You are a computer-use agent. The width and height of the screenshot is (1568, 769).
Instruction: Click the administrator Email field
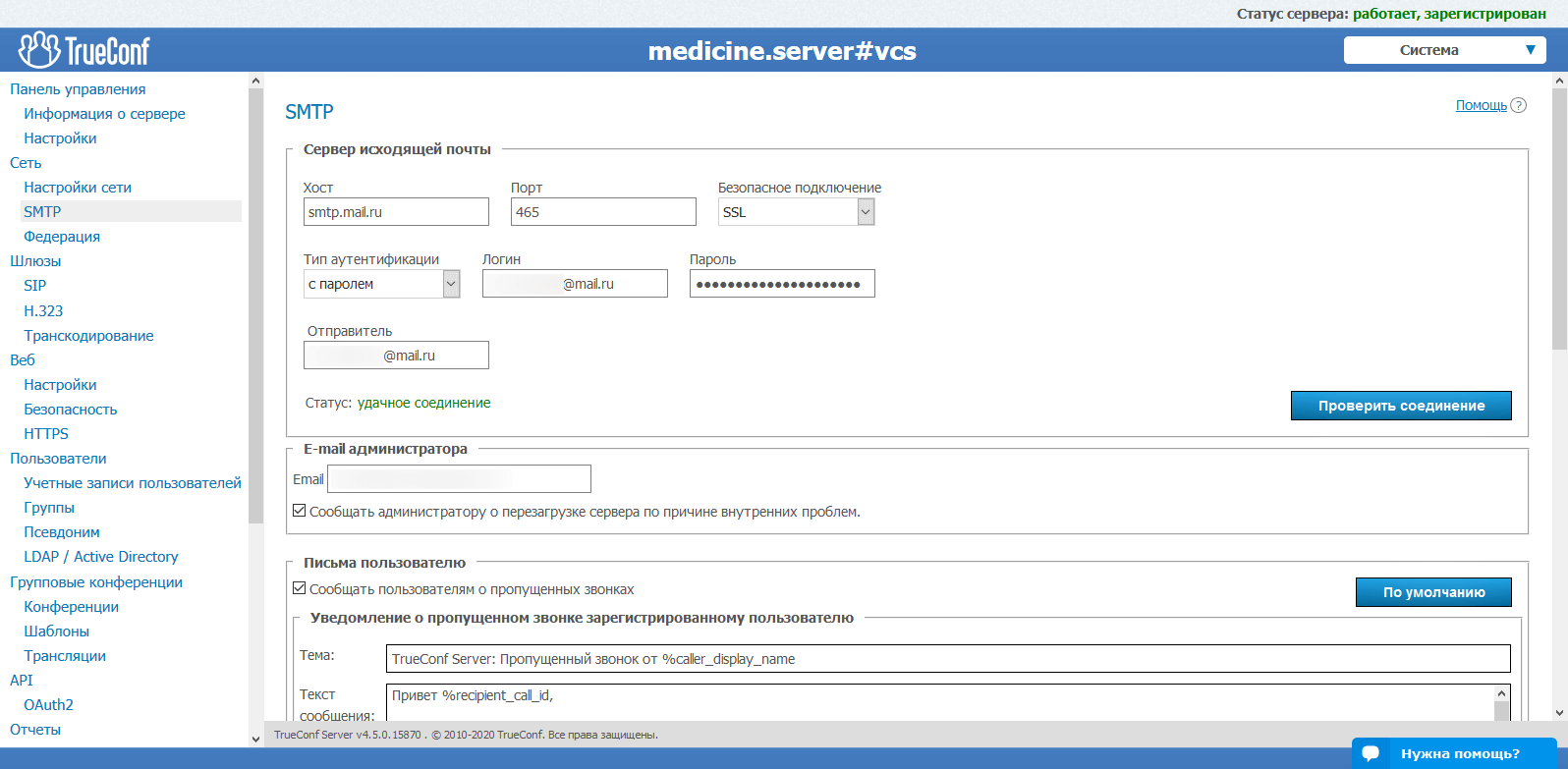tap(459, 479)
